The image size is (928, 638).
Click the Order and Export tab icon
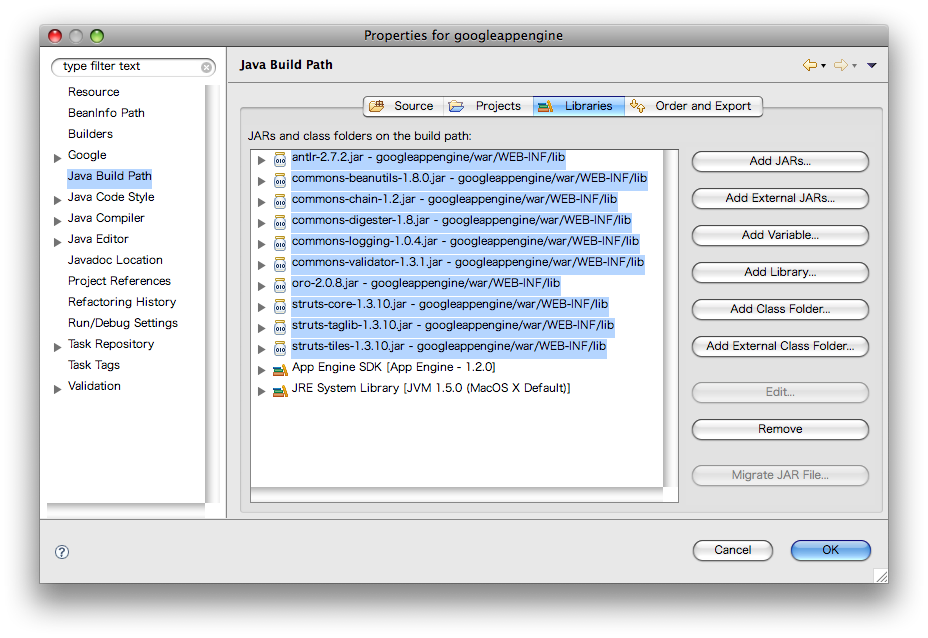pos(637,105)
